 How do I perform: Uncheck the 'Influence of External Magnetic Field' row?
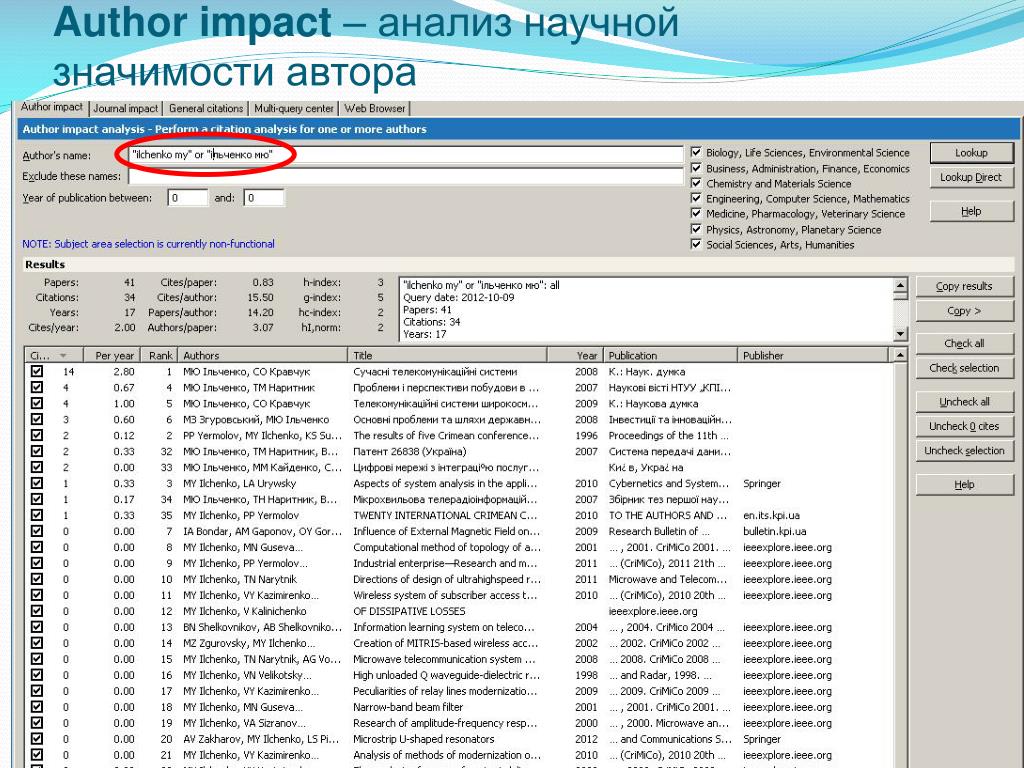pos(37,531)
